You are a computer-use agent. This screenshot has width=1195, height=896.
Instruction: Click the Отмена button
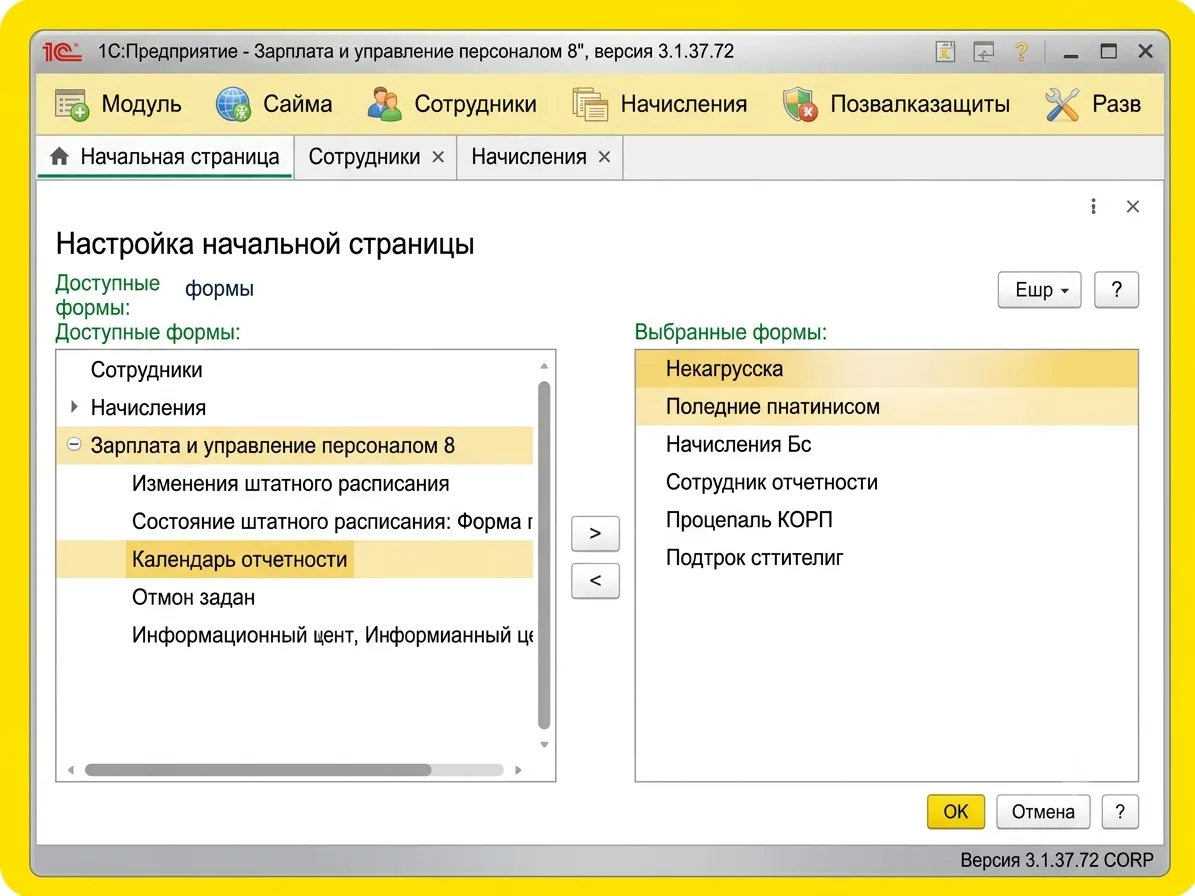click(x=1043, y=812)
